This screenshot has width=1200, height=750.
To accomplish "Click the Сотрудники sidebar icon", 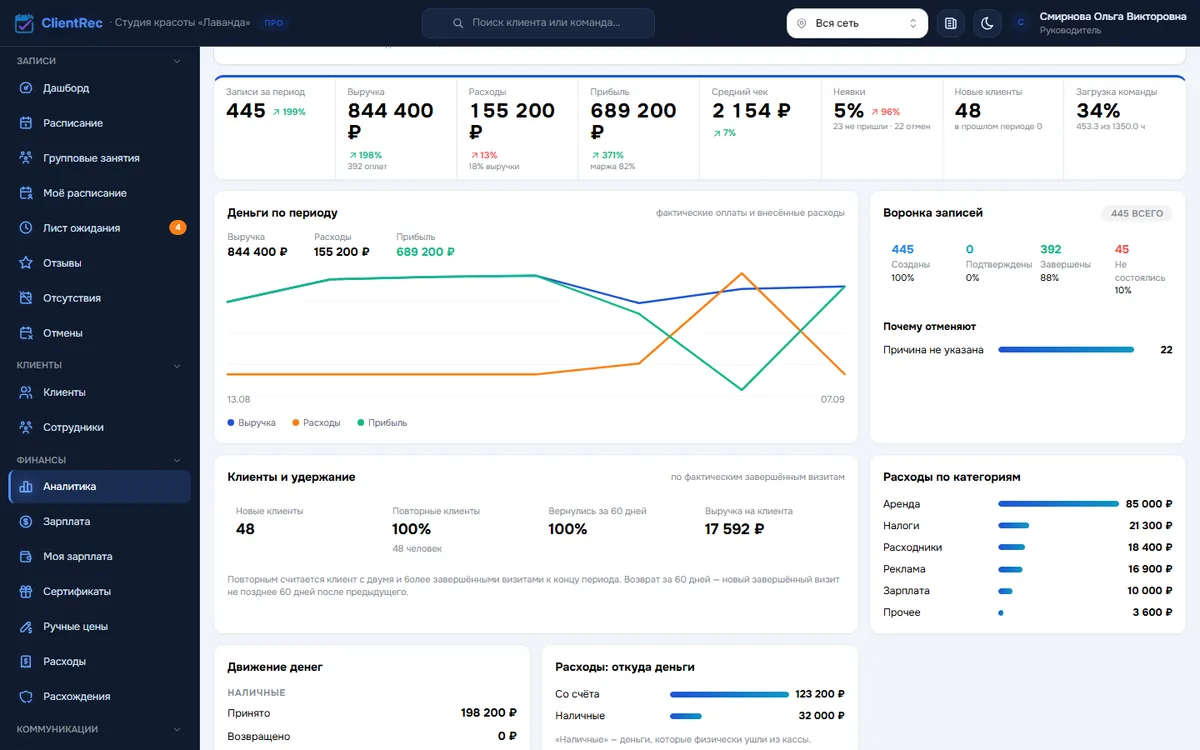I will pyautogui.click(x=26, y=427).
